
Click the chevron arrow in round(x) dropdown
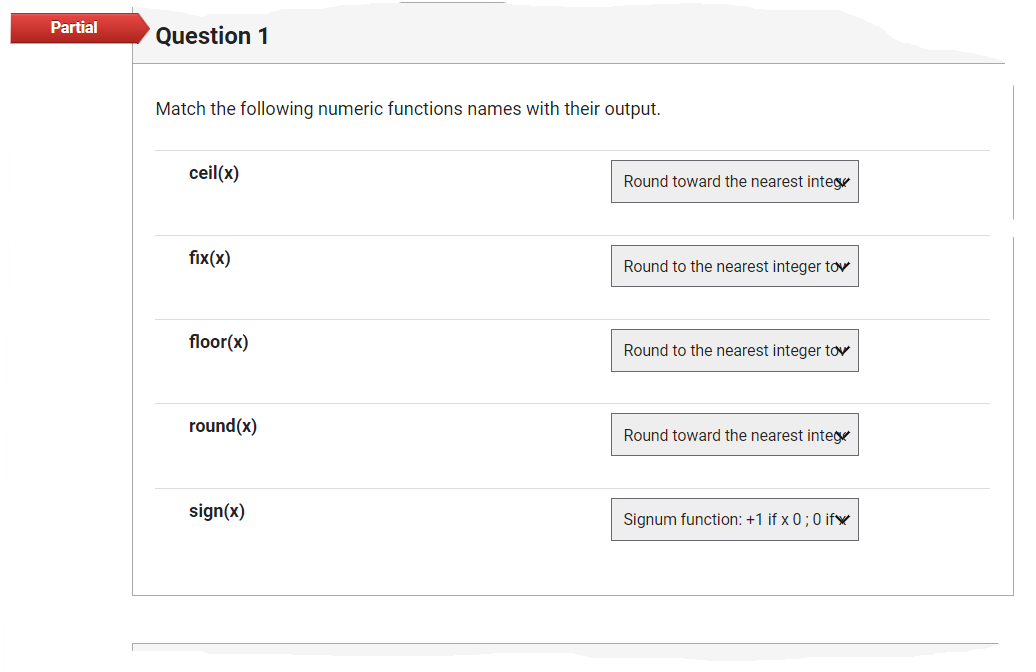[x=842, y=436]
